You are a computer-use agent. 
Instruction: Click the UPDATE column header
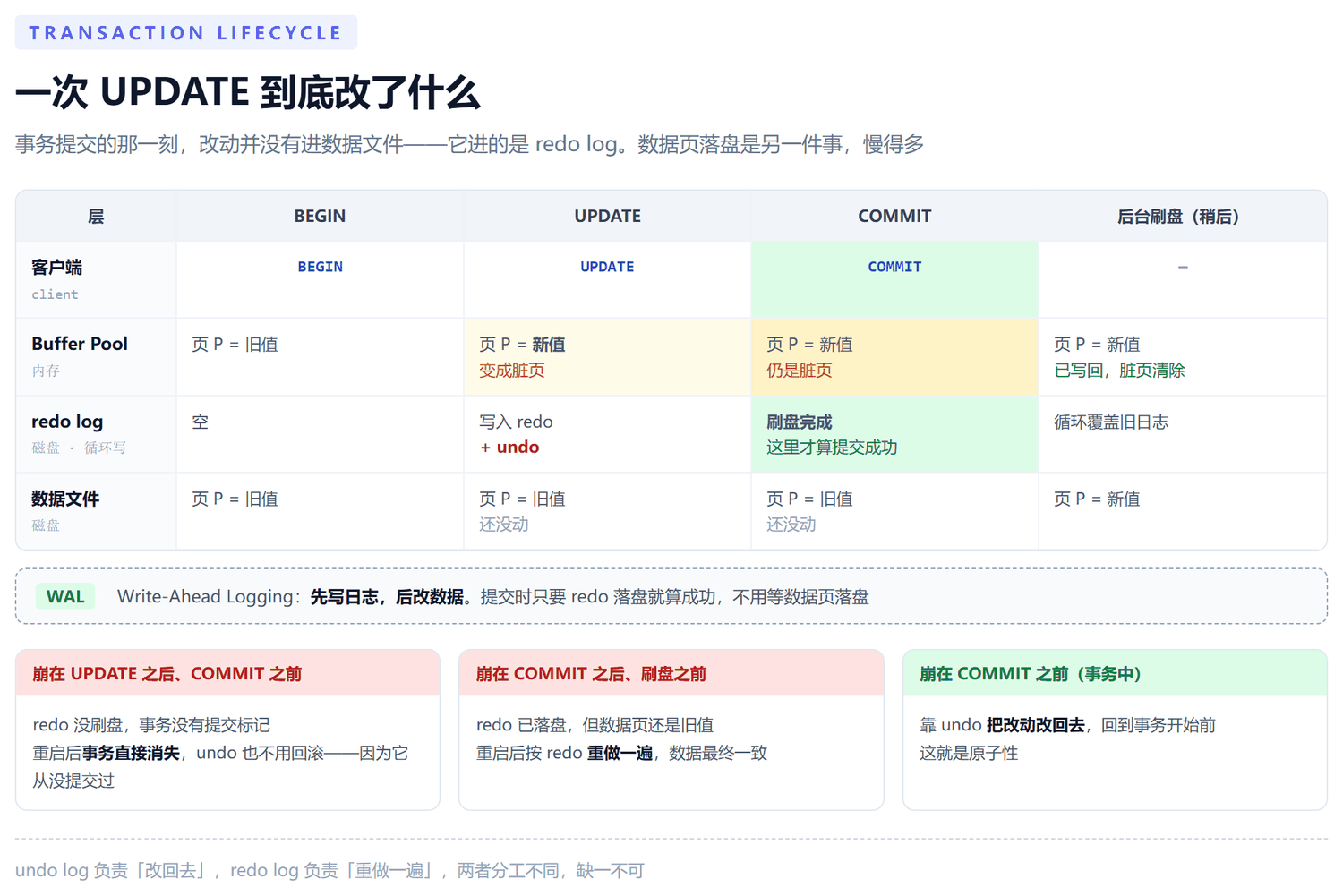coord(607,217)
